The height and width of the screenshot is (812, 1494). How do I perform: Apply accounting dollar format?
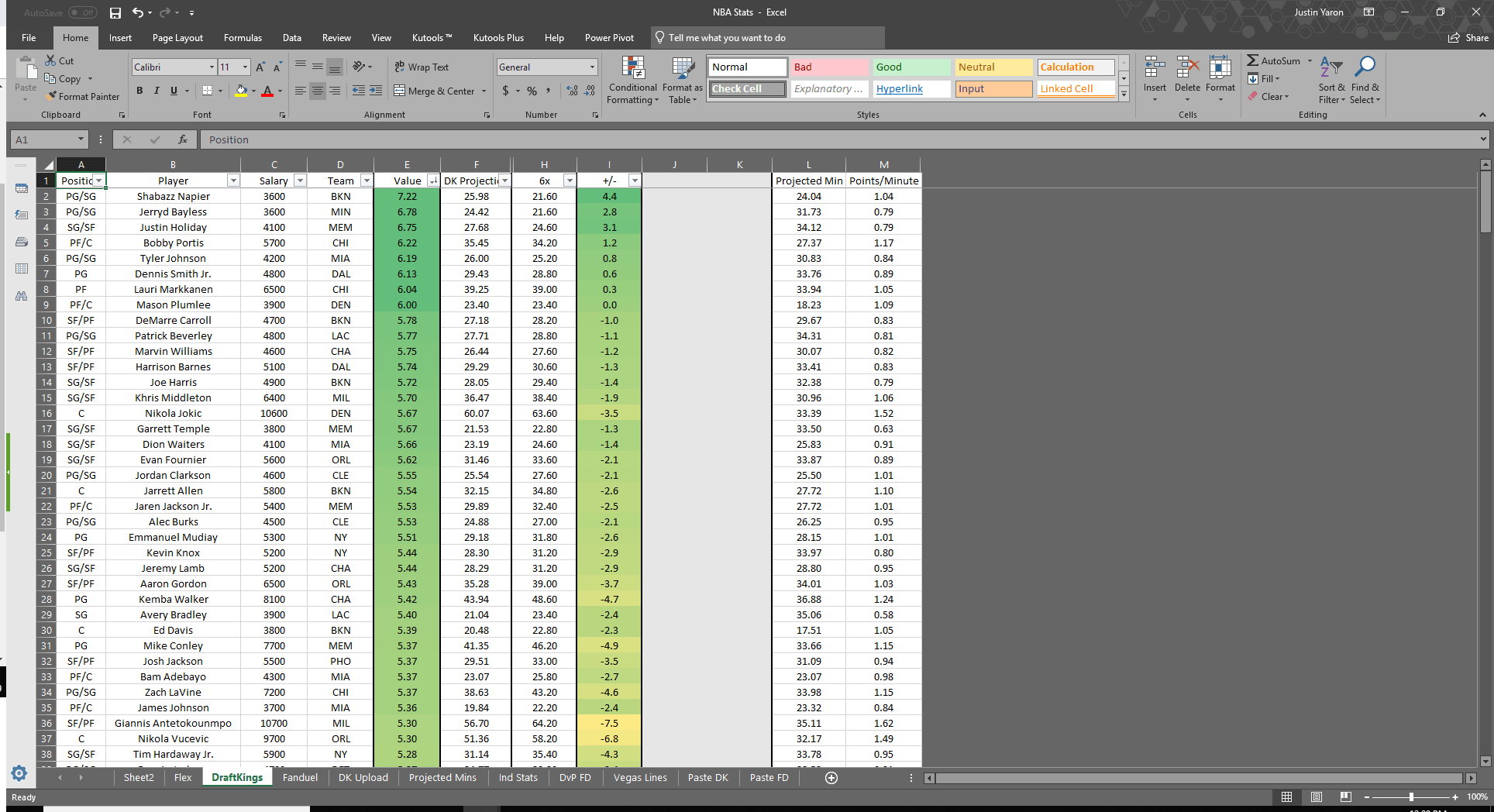click(x=506, y=91)
